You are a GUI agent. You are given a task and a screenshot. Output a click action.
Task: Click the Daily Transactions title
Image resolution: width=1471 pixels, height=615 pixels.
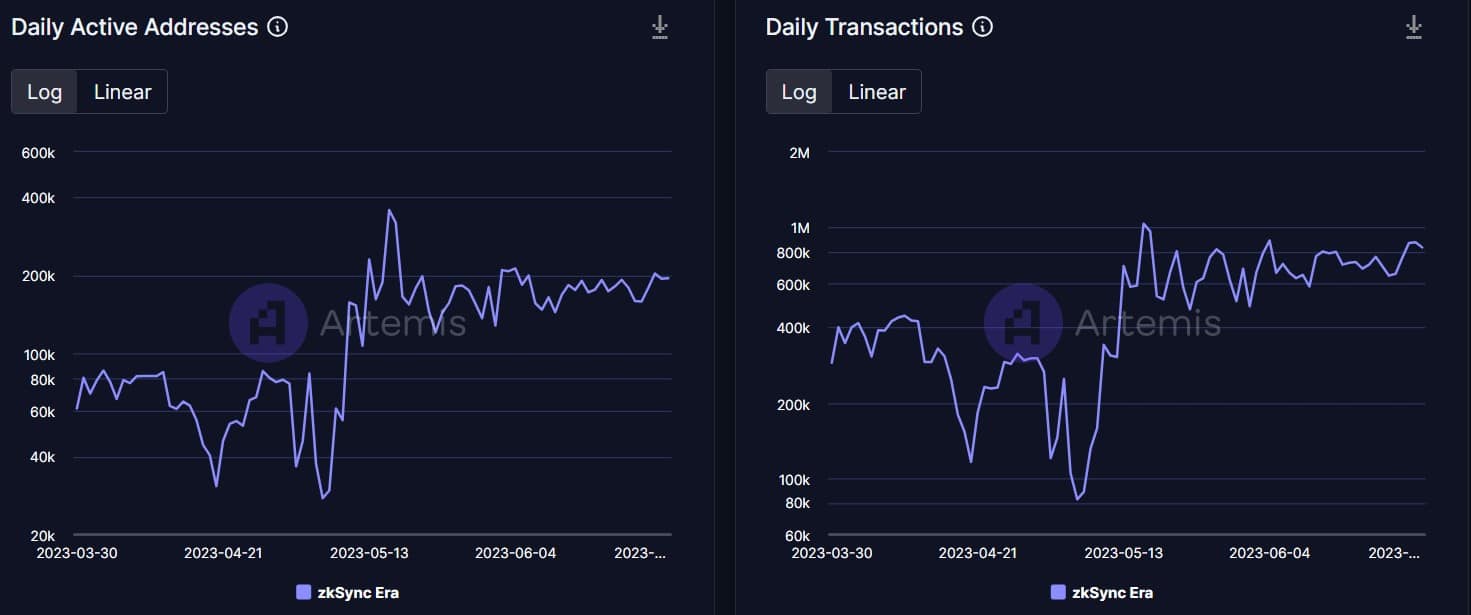point(865,27)
